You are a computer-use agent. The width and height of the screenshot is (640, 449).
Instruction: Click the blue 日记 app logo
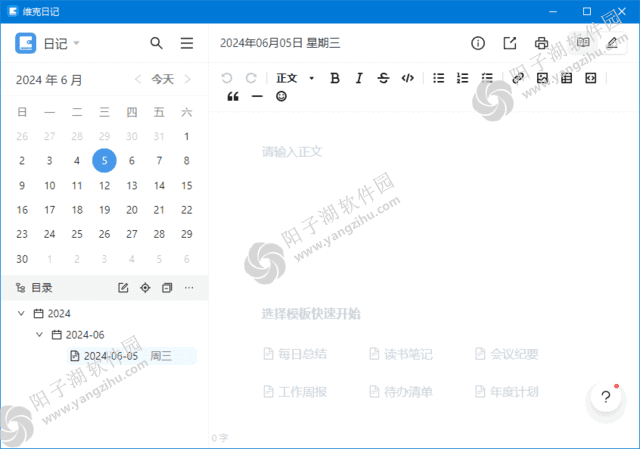26,43
